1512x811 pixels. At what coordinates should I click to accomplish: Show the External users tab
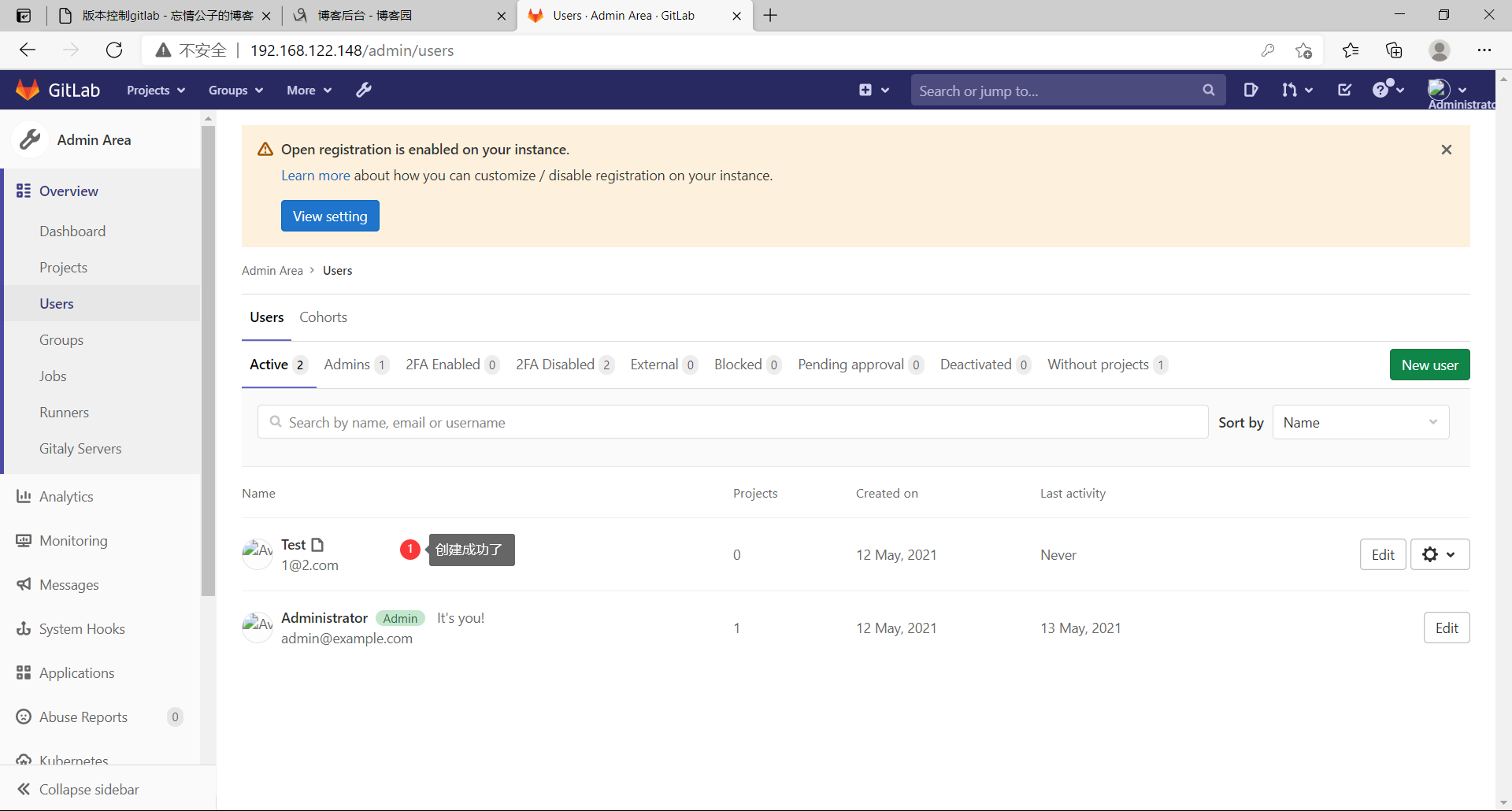(x=664, y=365)
